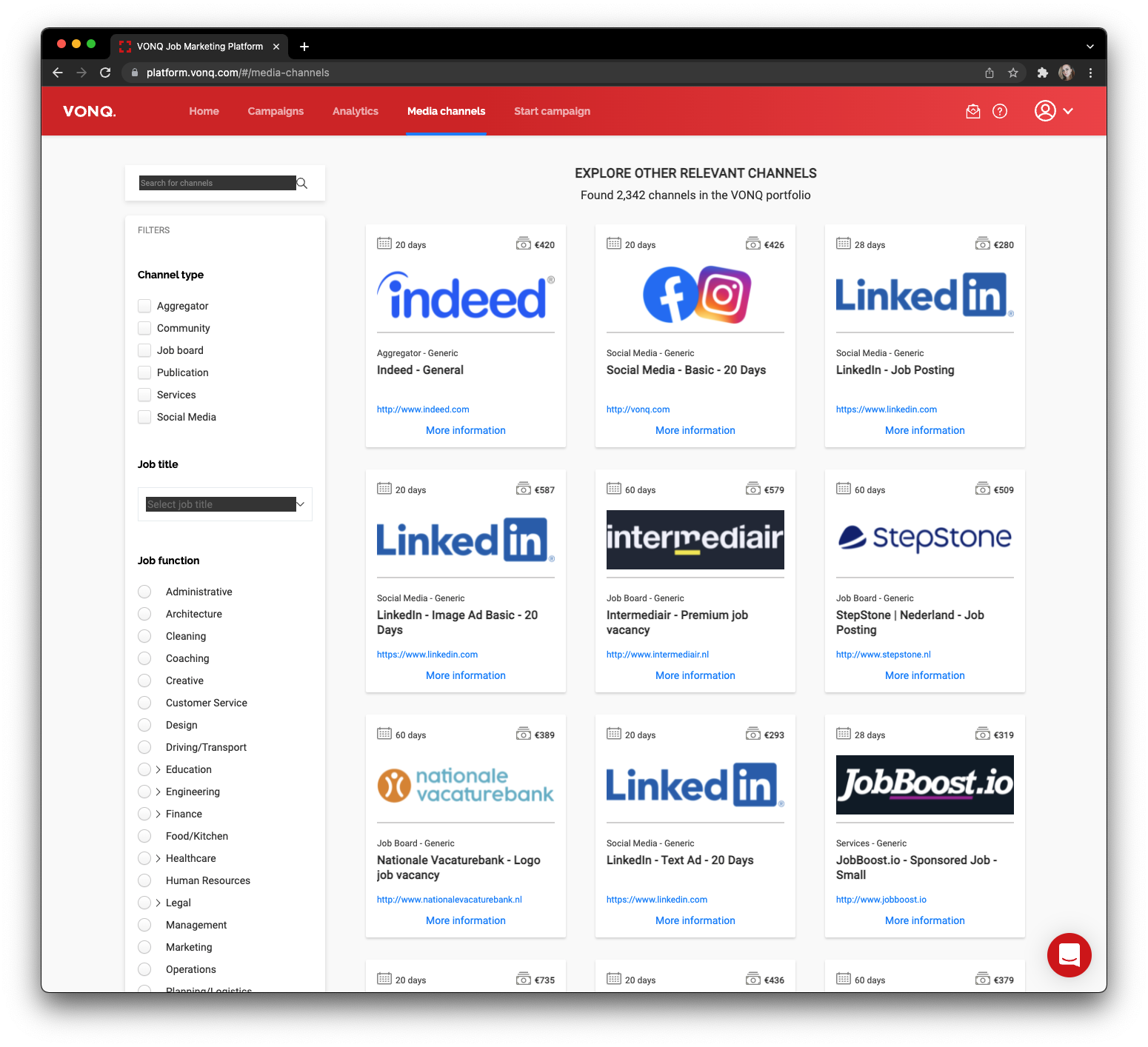Click the VONQ logo in header
The height and width of the screenshot is (1047, 1148).
coord(90,111)
